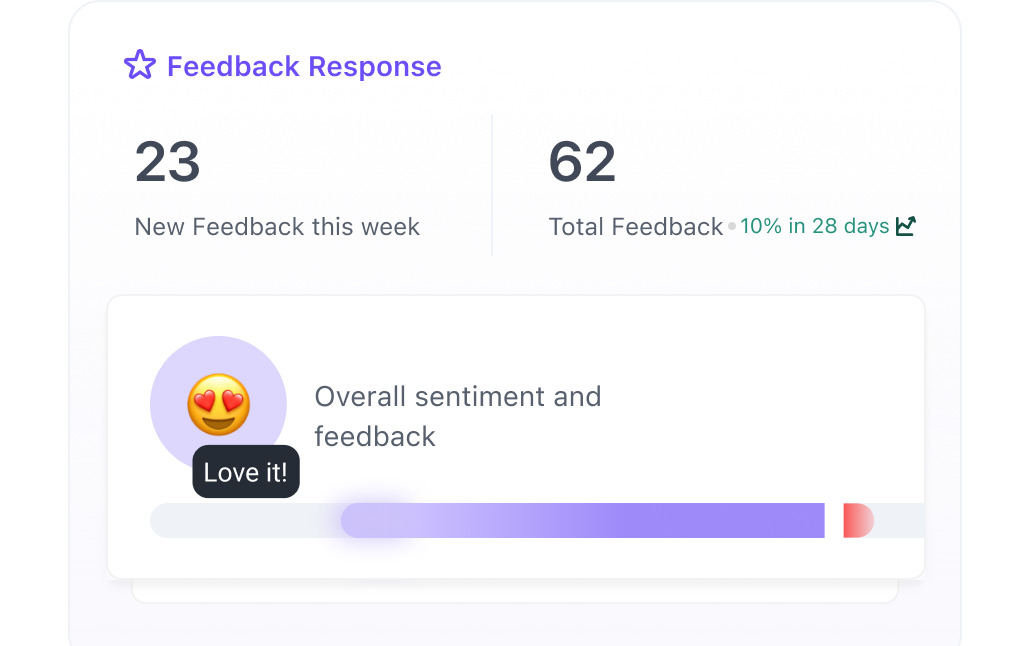
Task: Click the glowing start of the purple bar
Action: [x=370, y=520]
